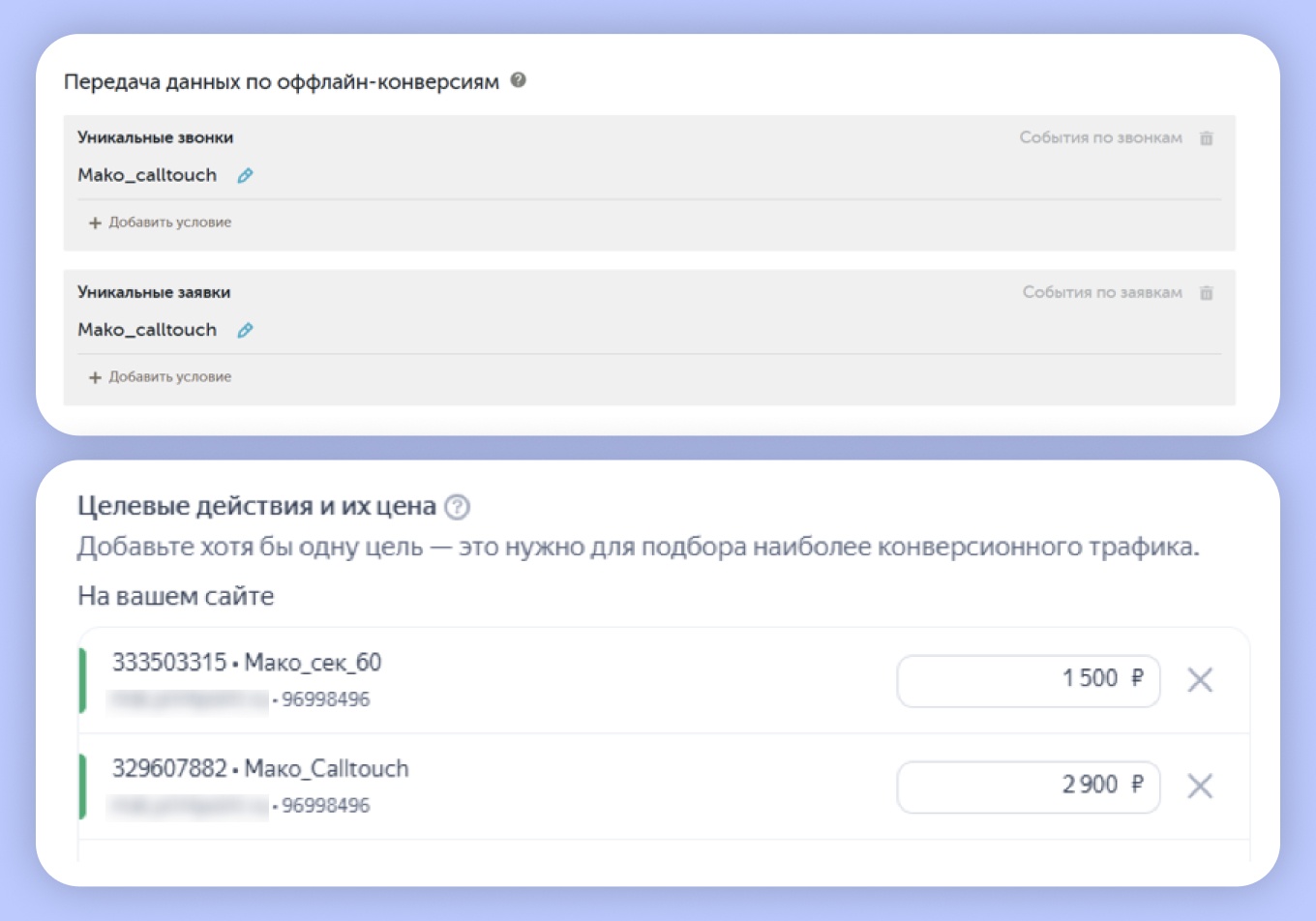Edit the 2 900 ₽ price field
This screenshot has height=921, width=1316.
(x=1029, y=787)
